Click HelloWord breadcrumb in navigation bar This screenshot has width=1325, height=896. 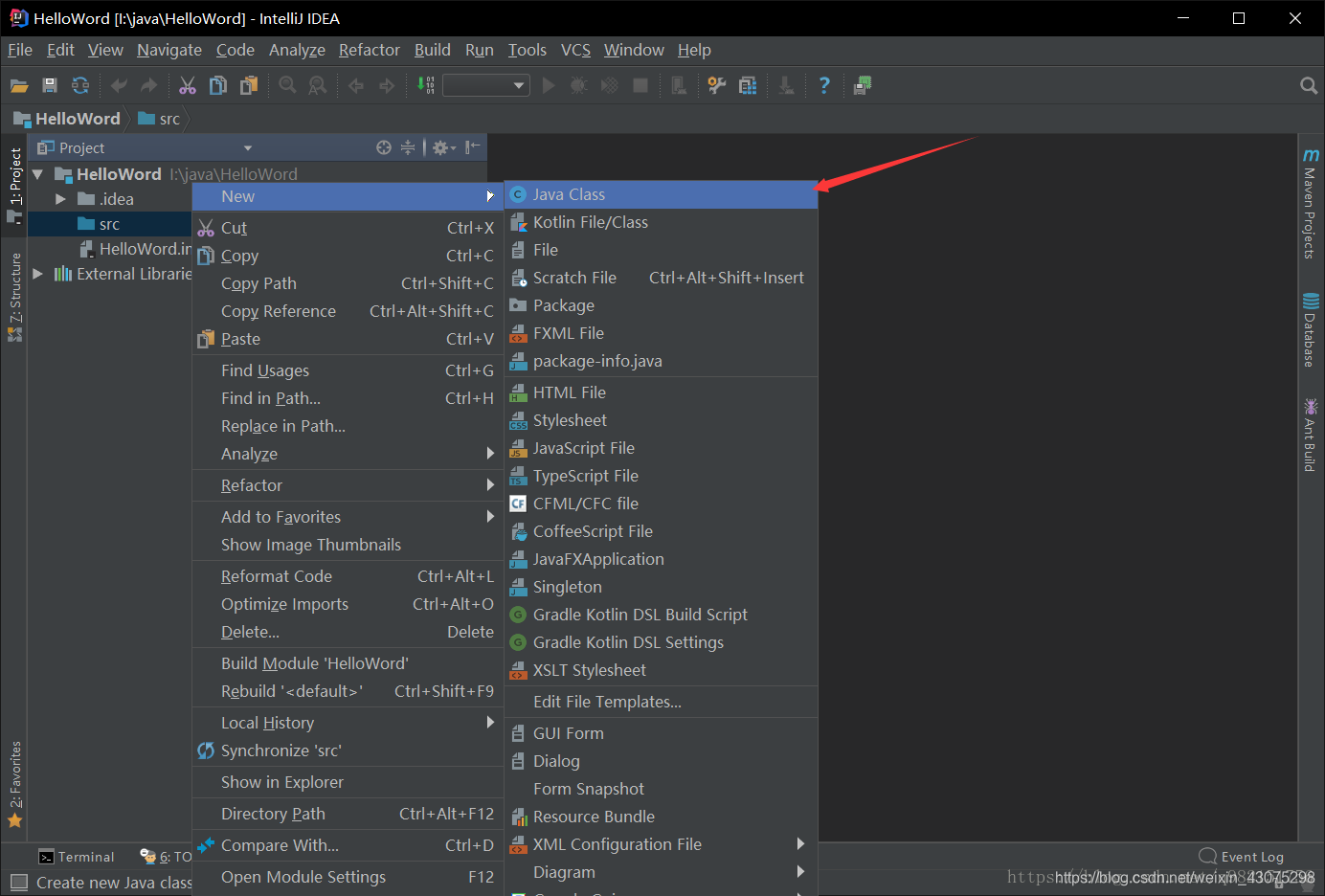[x=67, y=119]
